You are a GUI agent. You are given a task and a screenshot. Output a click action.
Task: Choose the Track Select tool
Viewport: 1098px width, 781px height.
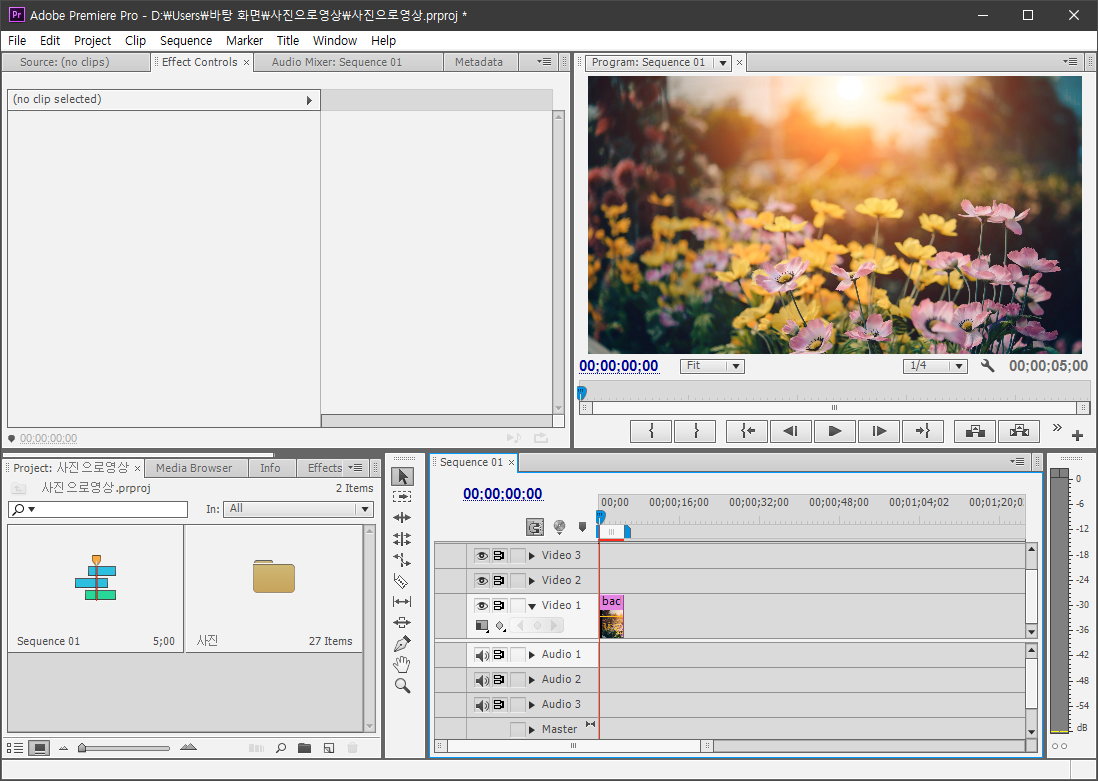tap(402, 497)
